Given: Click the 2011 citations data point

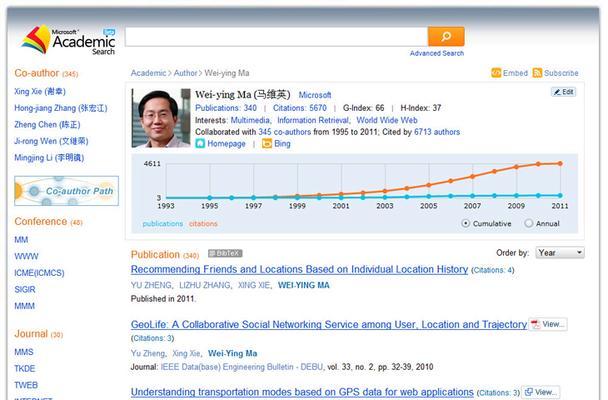Looking at the screenshot, I should [560, 164].
